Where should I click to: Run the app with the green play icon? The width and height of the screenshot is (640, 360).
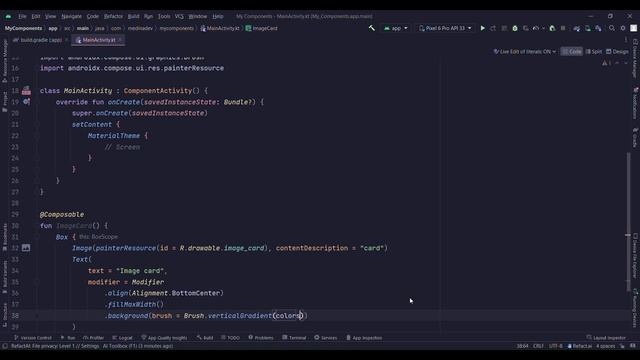[x=482, y=28]
